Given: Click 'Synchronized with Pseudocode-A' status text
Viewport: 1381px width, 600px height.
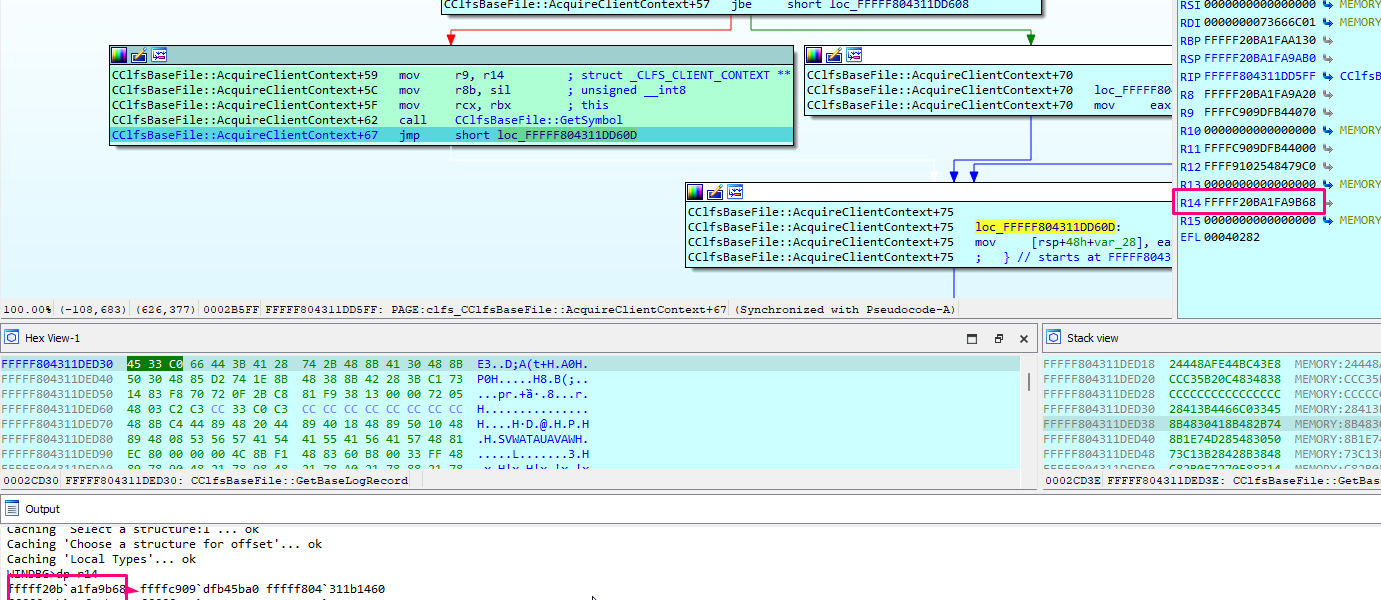Looking at the screenshot, I should point(846,310).
